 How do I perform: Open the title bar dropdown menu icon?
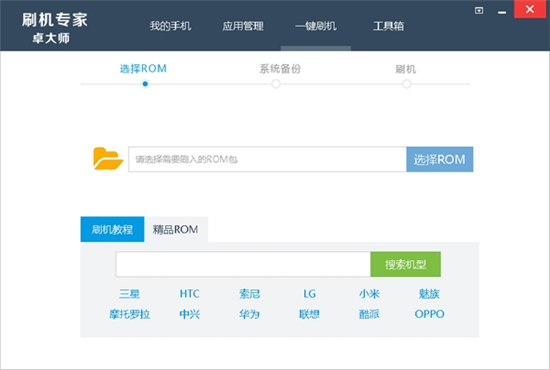pos(479,11)
